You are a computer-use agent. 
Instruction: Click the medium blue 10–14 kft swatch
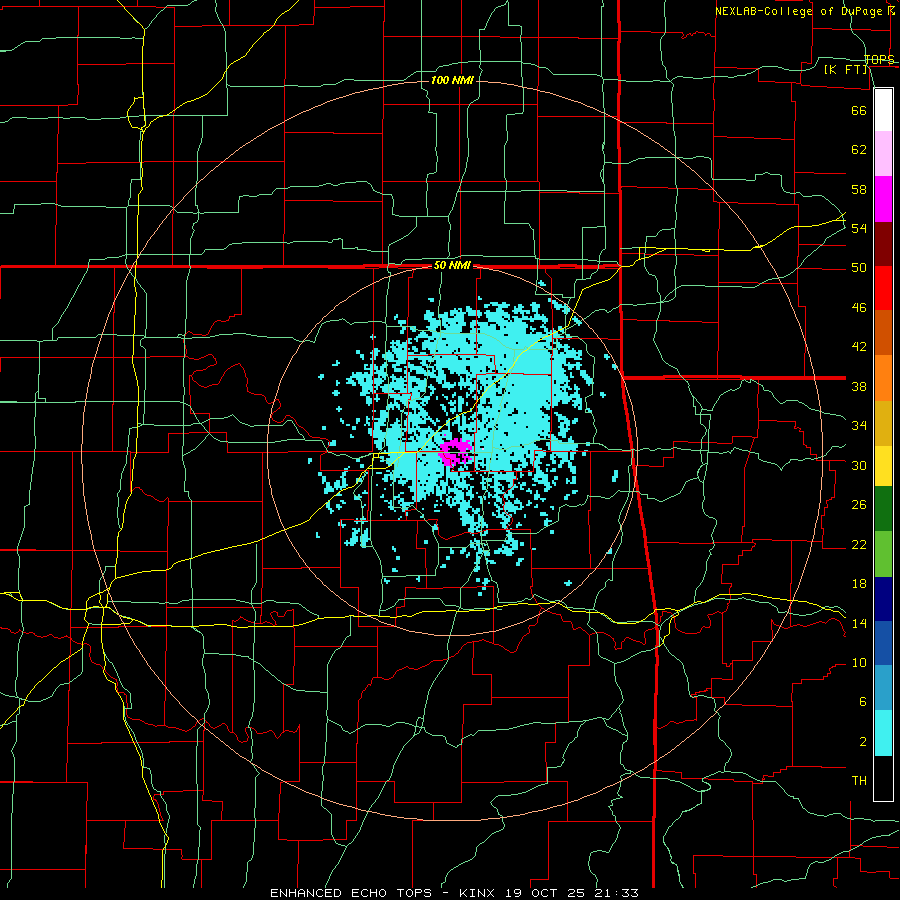point(883,643)
